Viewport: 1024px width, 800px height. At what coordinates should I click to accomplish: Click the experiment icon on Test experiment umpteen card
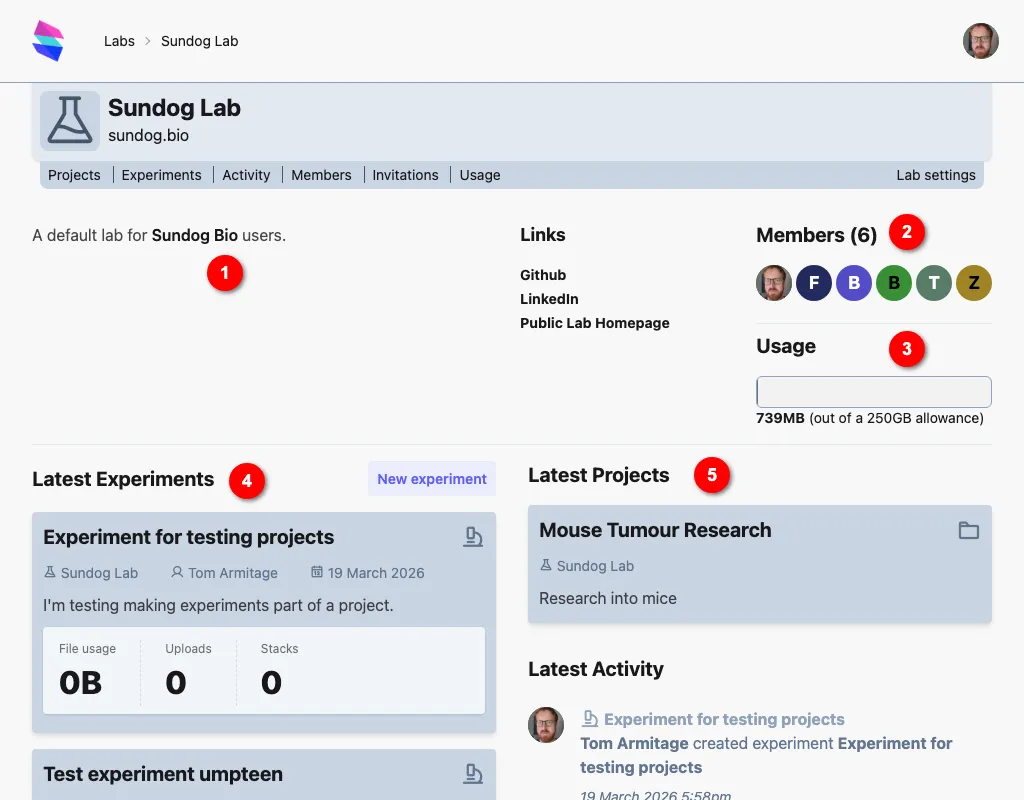(473, 772)
